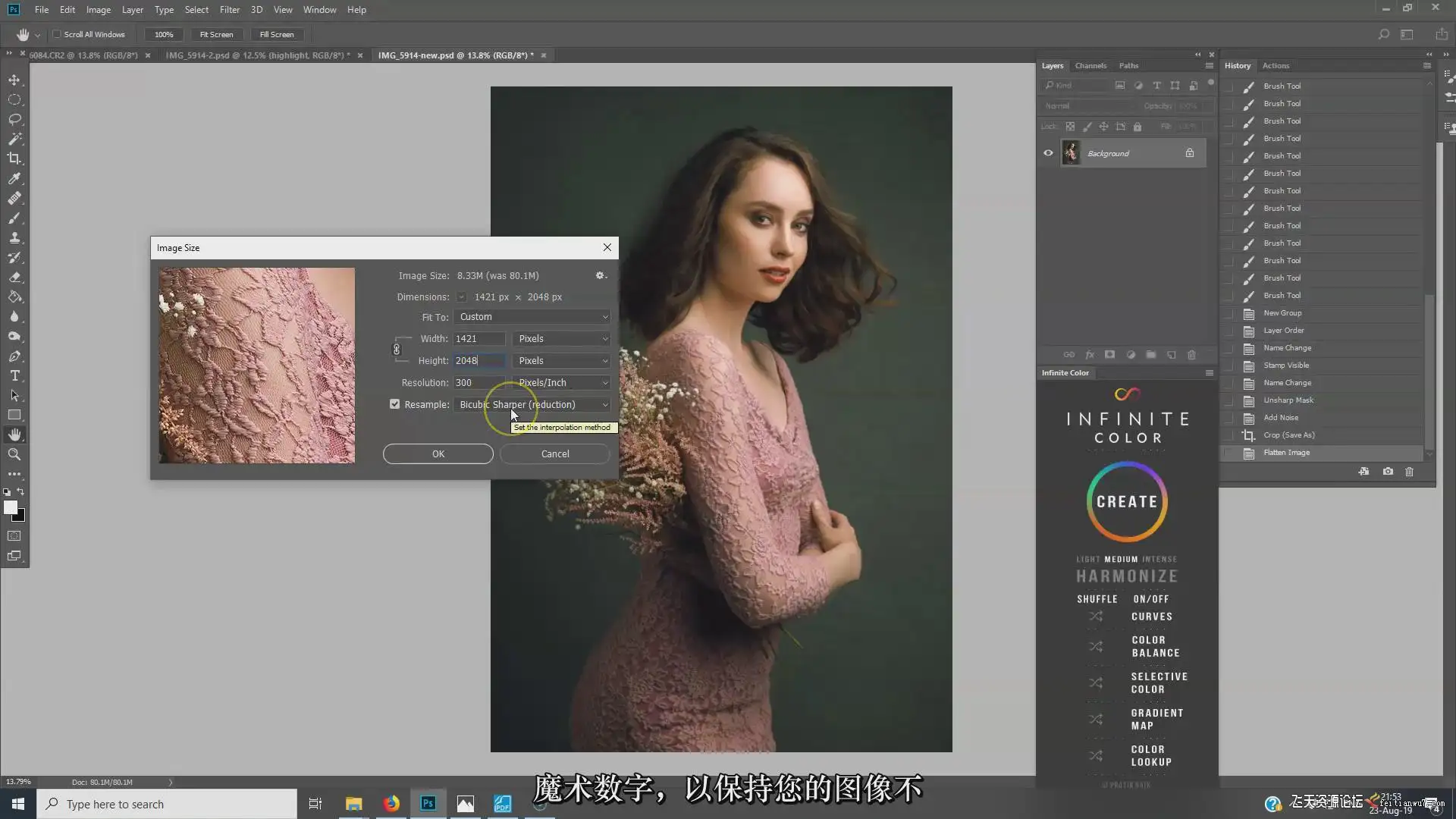Select the Zoom tool in toolbar

(14, 454)
